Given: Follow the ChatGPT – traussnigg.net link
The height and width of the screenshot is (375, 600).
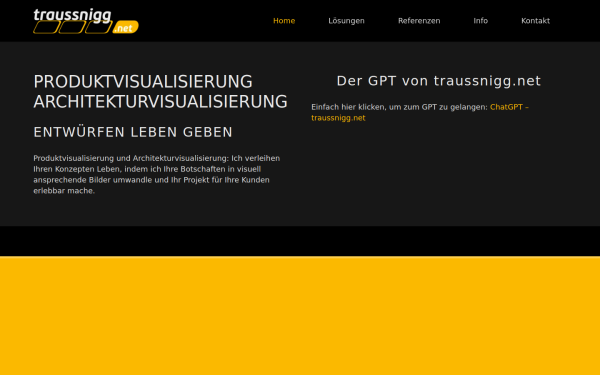Looking at the screenshot, I should click(420, 112).
